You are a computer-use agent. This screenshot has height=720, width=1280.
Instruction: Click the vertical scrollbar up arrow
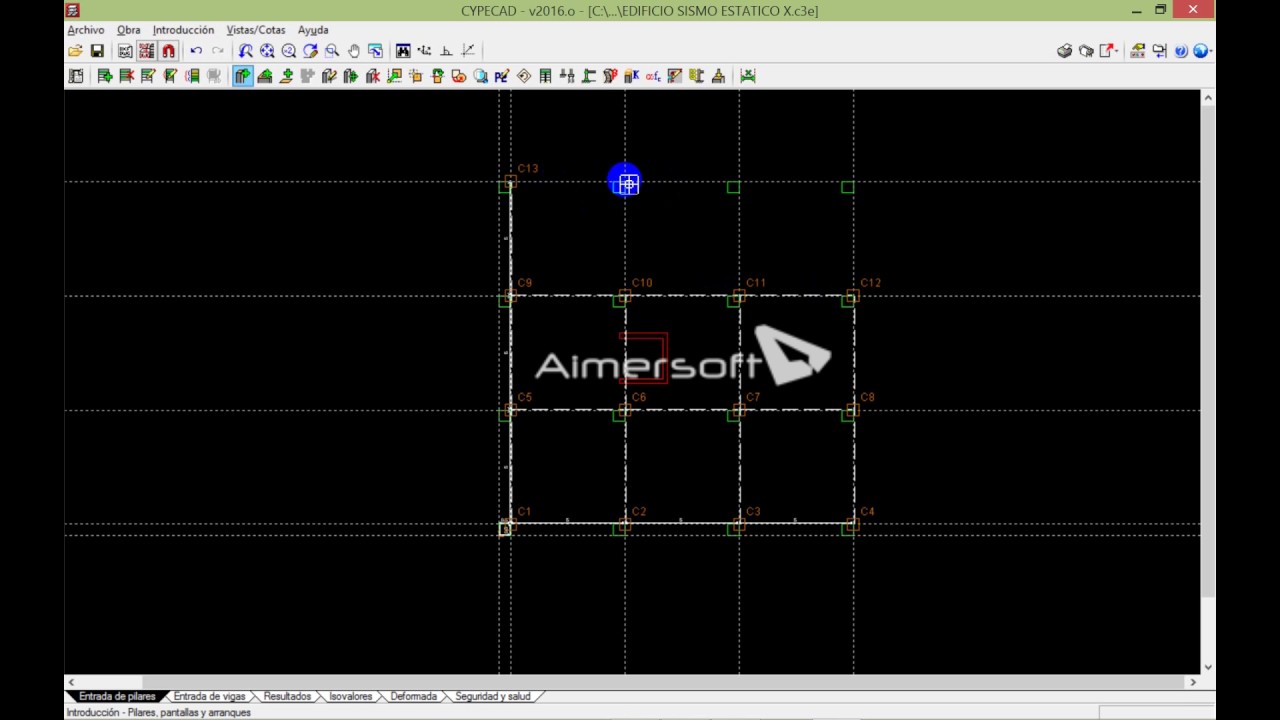[x=1208, y=98]
